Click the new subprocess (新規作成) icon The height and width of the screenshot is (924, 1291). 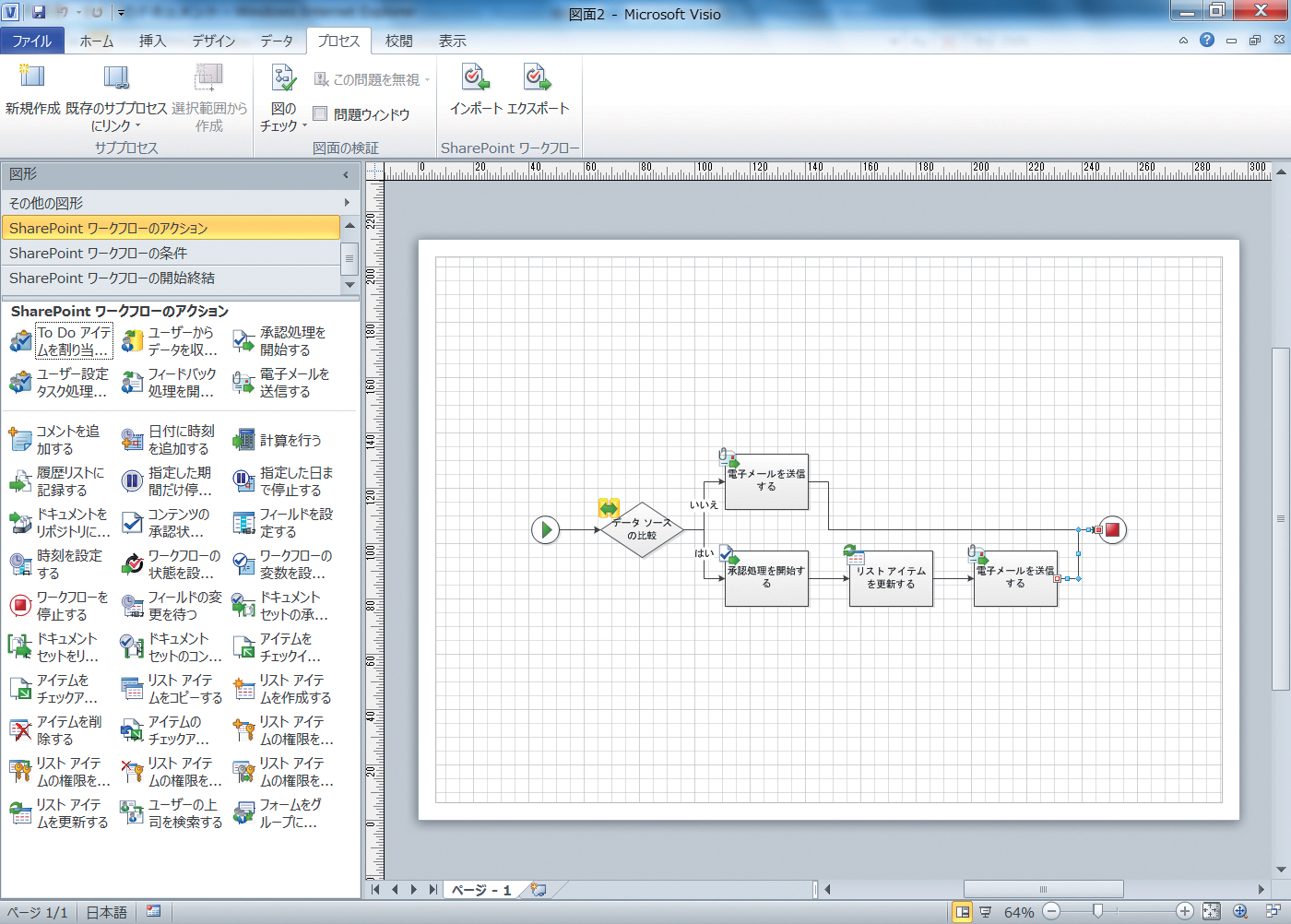pyautogui.click(x=32, y=77)
